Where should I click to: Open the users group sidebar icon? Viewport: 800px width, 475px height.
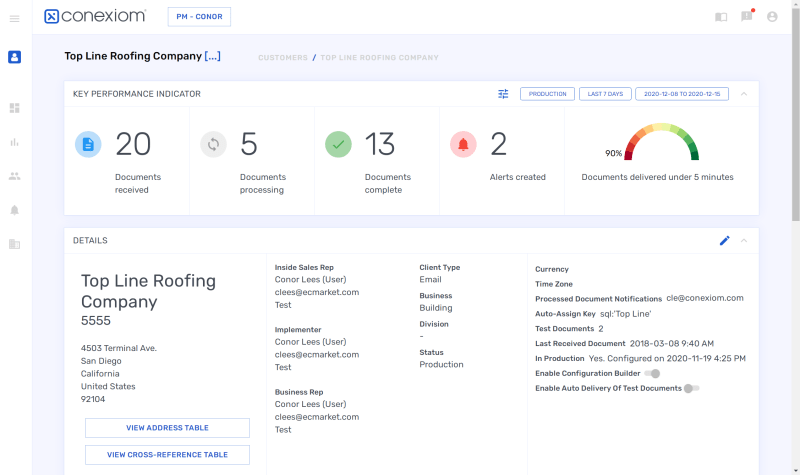tap(14, 177)
